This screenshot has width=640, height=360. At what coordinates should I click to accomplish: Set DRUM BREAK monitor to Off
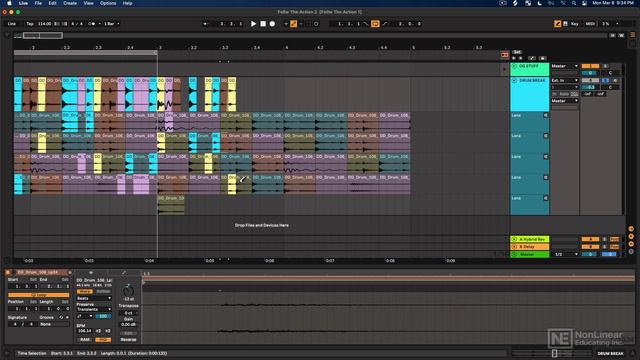pyautogui.click(x=574, y=94)
